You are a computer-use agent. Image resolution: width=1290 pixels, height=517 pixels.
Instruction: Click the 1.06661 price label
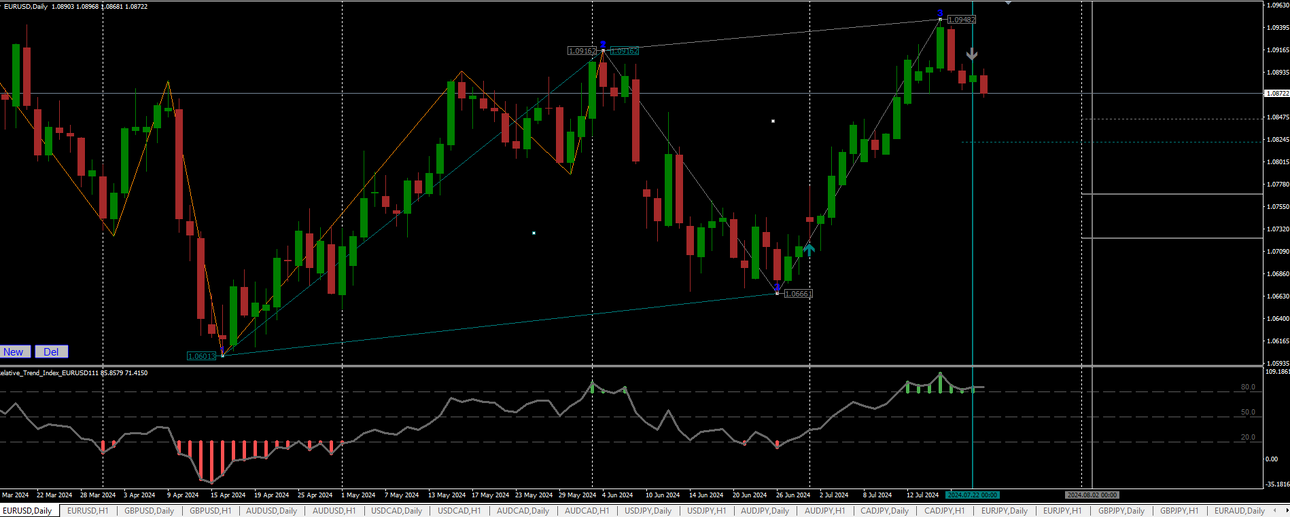coord(797,294)
